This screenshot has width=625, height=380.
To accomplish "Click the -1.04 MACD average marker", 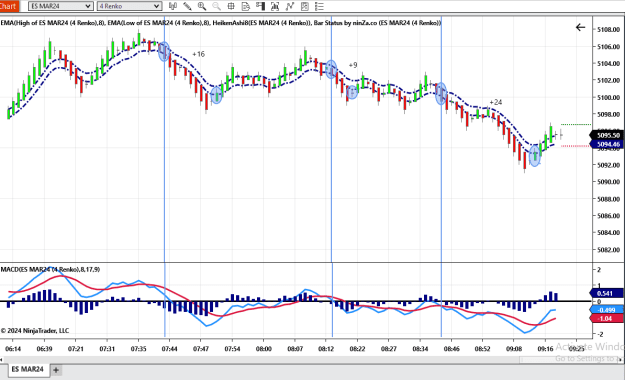I will point(606,318).
